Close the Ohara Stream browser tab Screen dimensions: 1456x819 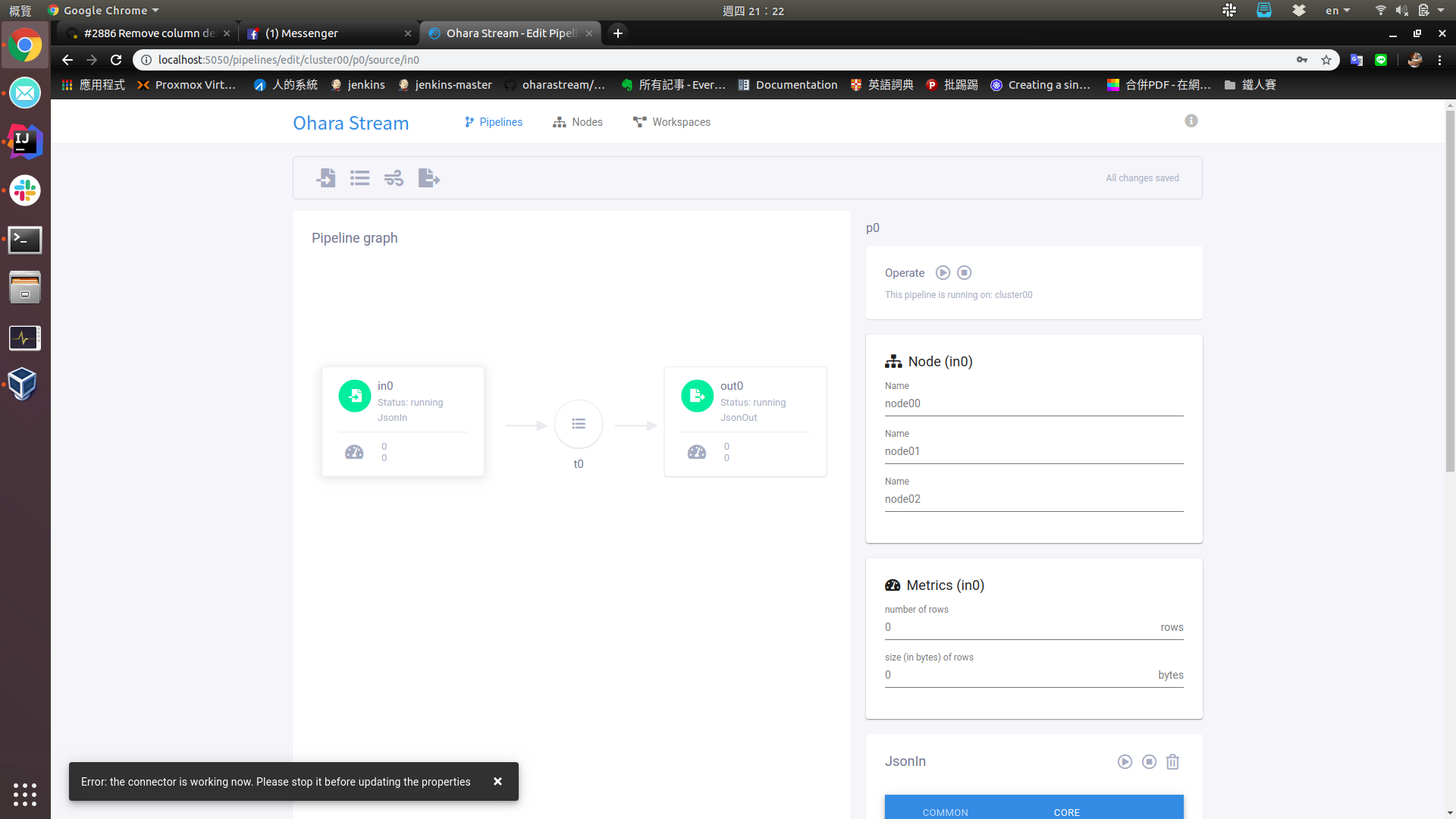tap(589, 33)
